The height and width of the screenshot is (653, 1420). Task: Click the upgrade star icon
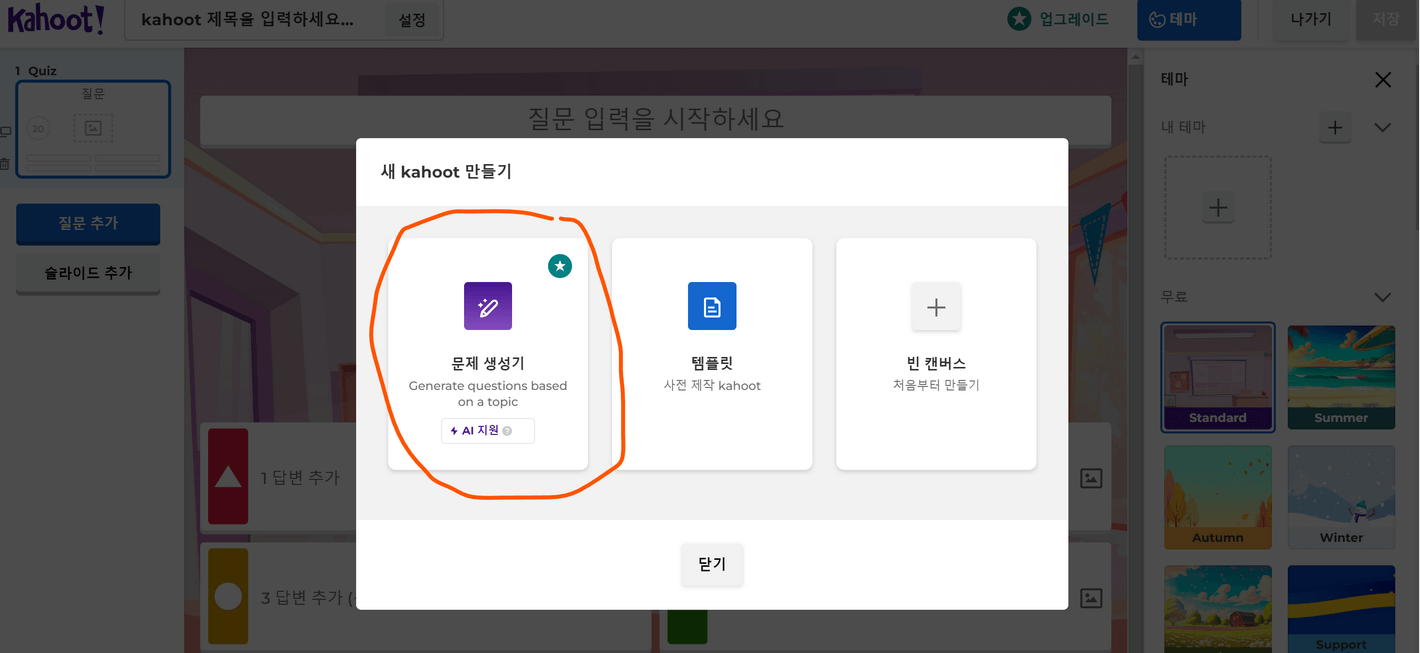(1019, 19)
